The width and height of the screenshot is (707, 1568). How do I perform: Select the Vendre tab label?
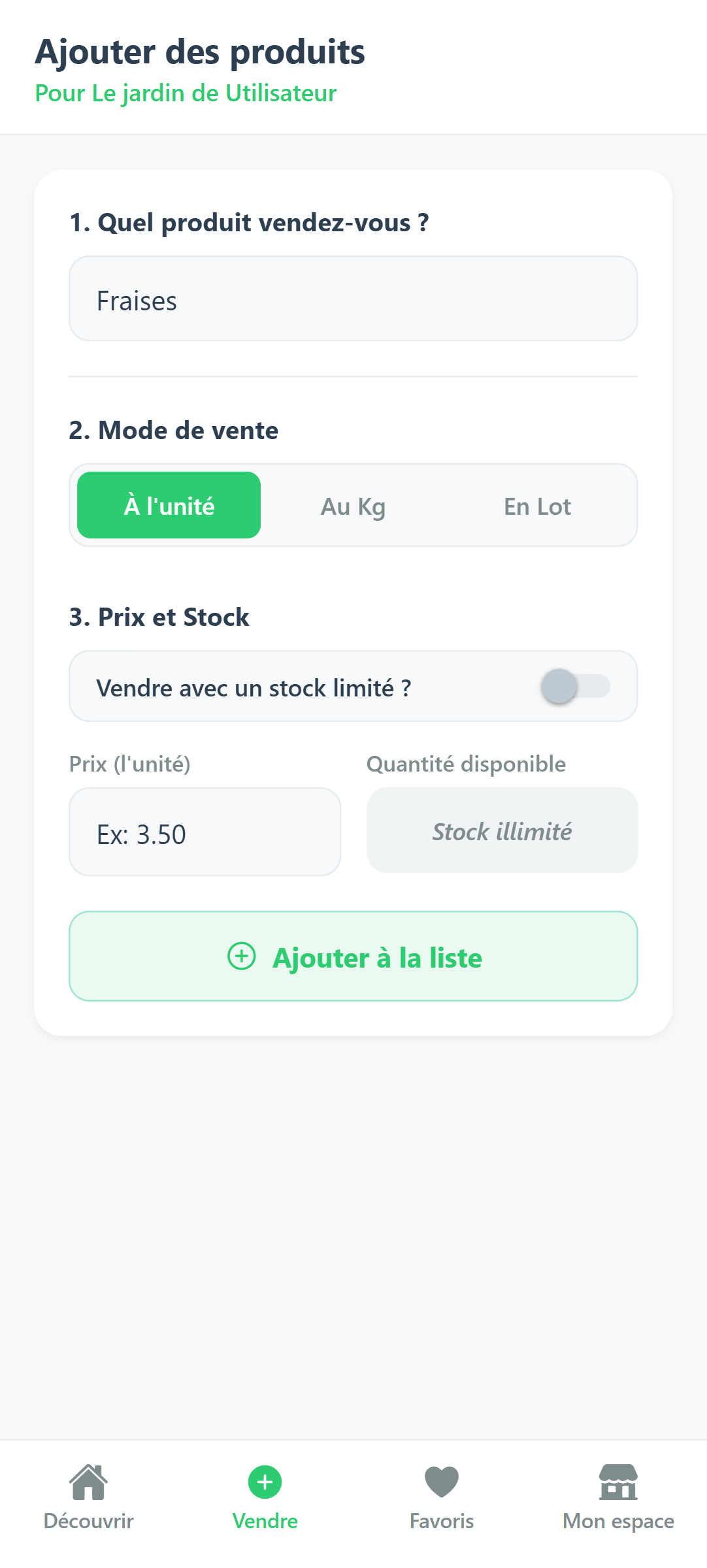(x=265, y=1521)
